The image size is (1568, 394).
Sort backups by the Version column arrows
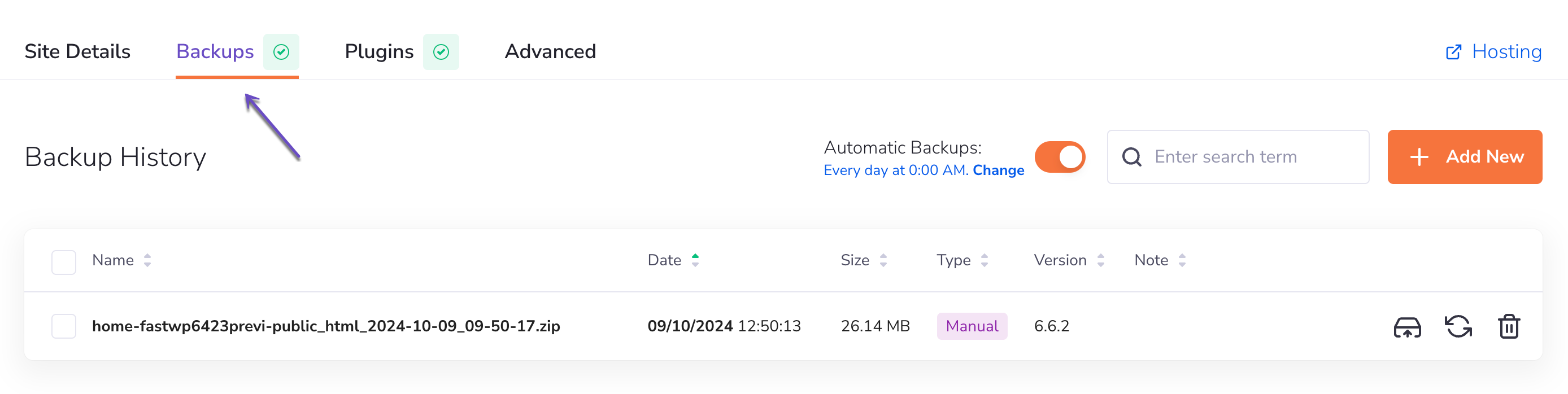click(1100, 260)
